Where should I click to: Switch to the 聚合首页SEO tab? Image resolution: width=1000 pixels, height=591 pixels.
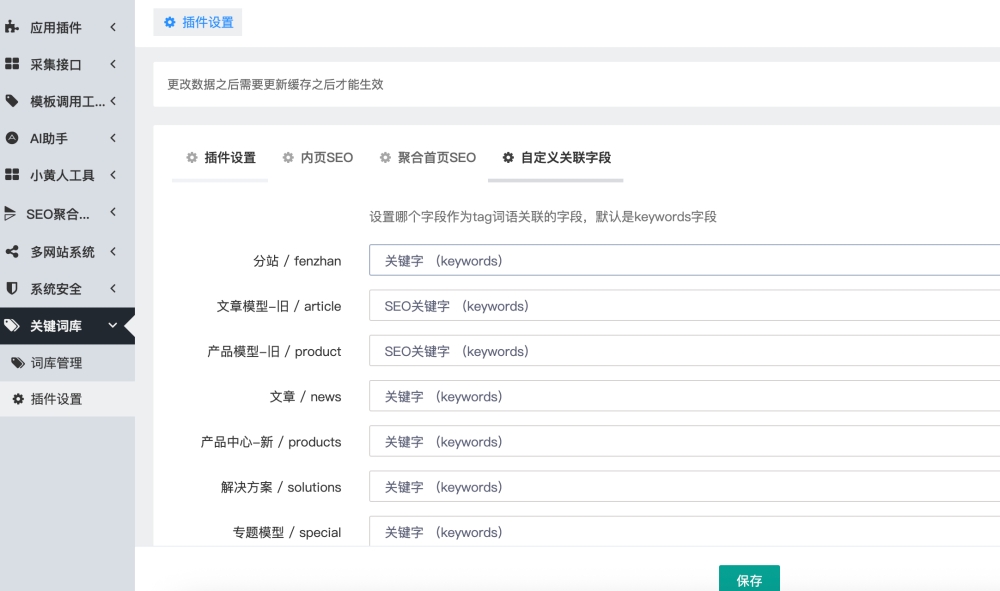pos(427,157)
